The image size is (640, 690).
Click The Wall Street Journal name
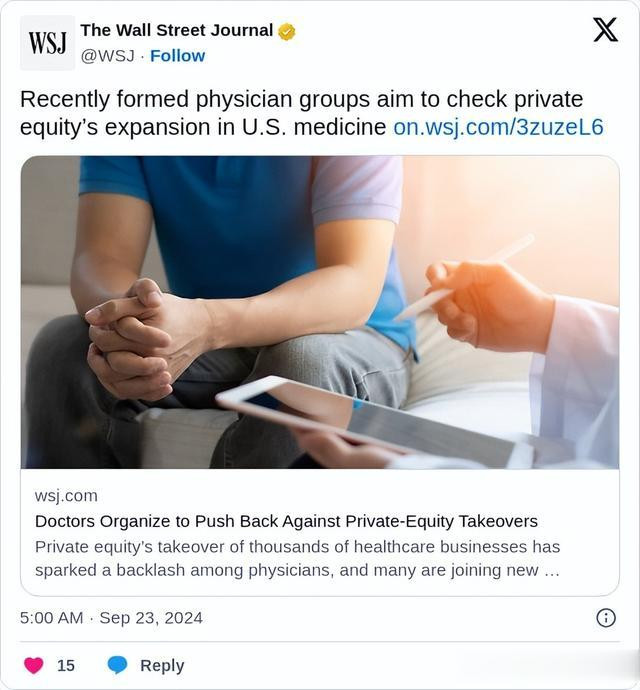(x=177, y=30)
